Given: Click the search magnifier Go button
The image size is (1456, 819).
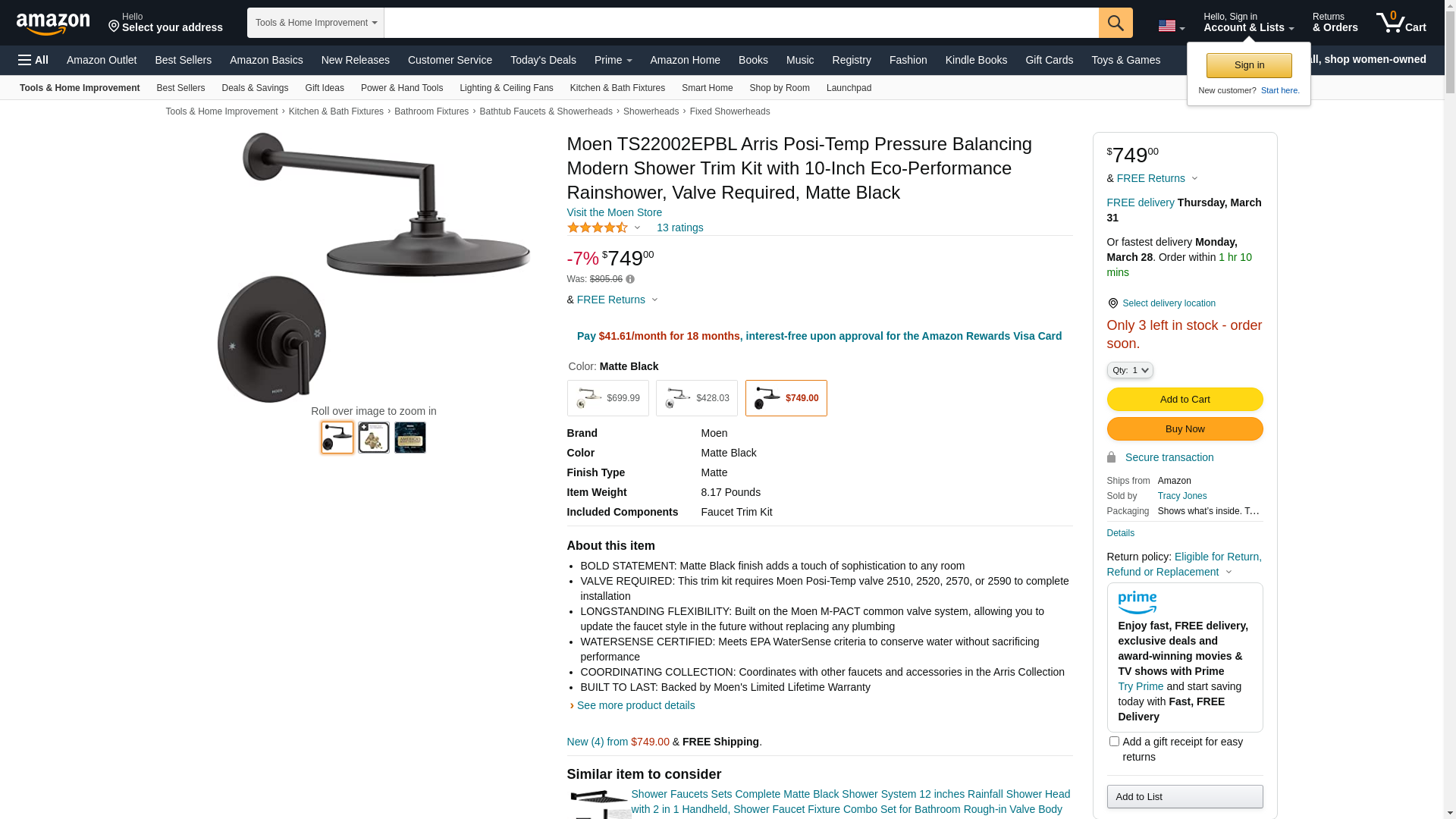Looking at the screenshot, I should (x=1116, y=23).
